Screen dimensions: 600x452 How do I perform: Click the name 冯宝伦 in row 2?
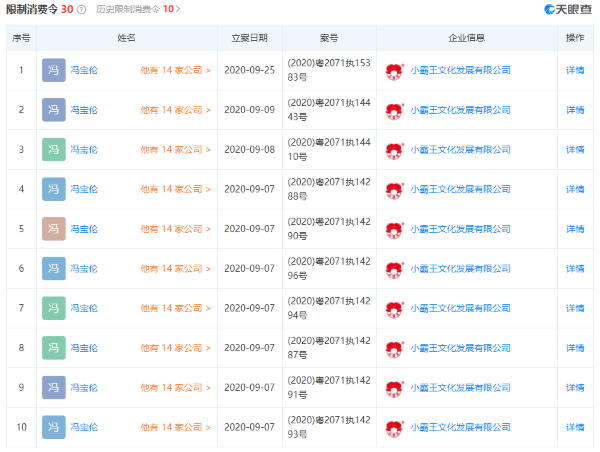tap(84, 110)
